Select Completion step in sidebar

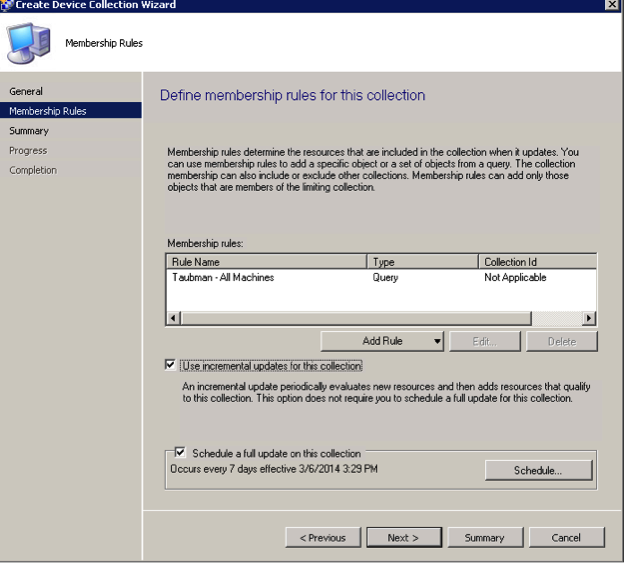coord(33,170)
